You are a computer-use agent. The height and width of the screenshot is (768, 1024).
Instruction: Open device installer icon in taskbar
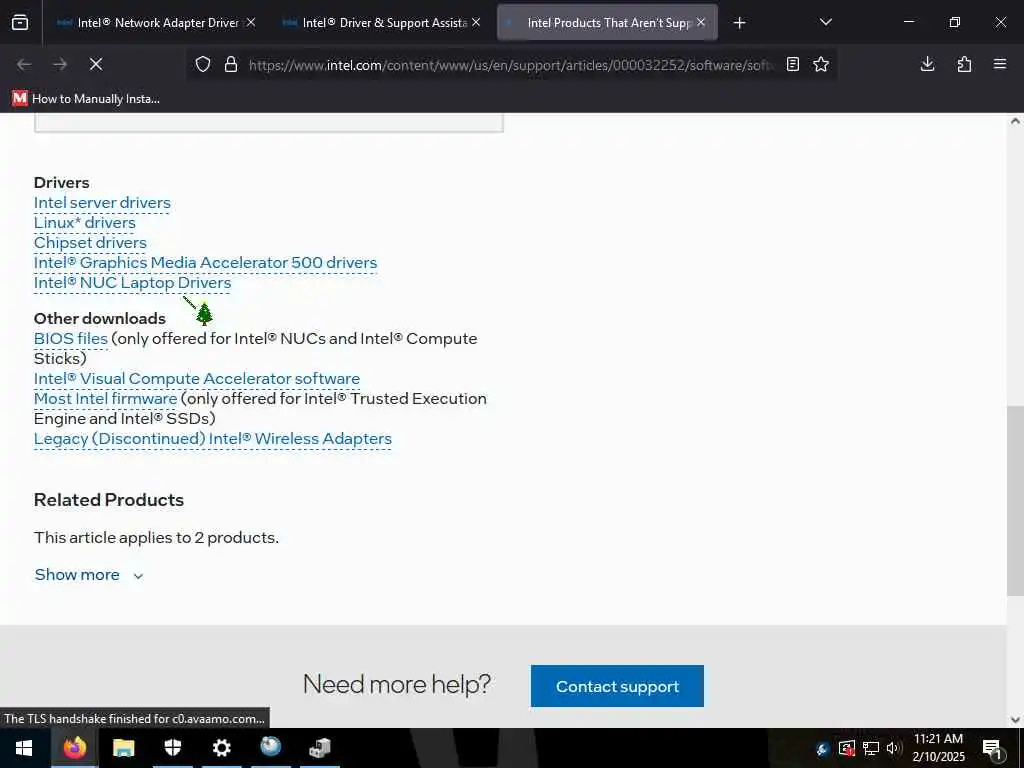point(320,748)
